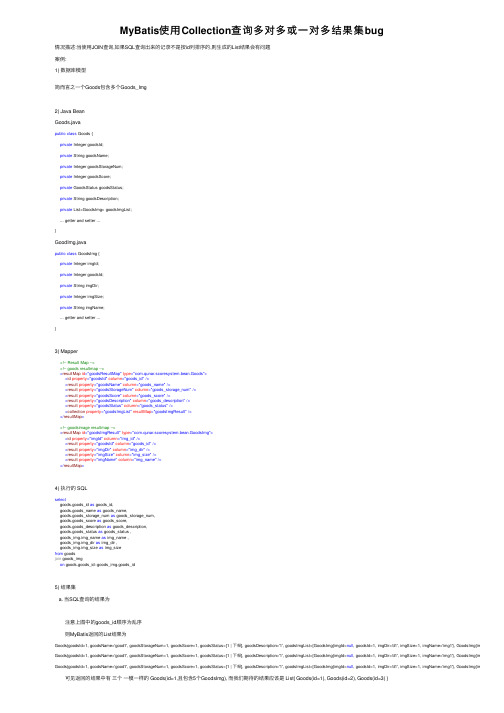Click the line "private Integer imgSize;"

click(82, 297)
